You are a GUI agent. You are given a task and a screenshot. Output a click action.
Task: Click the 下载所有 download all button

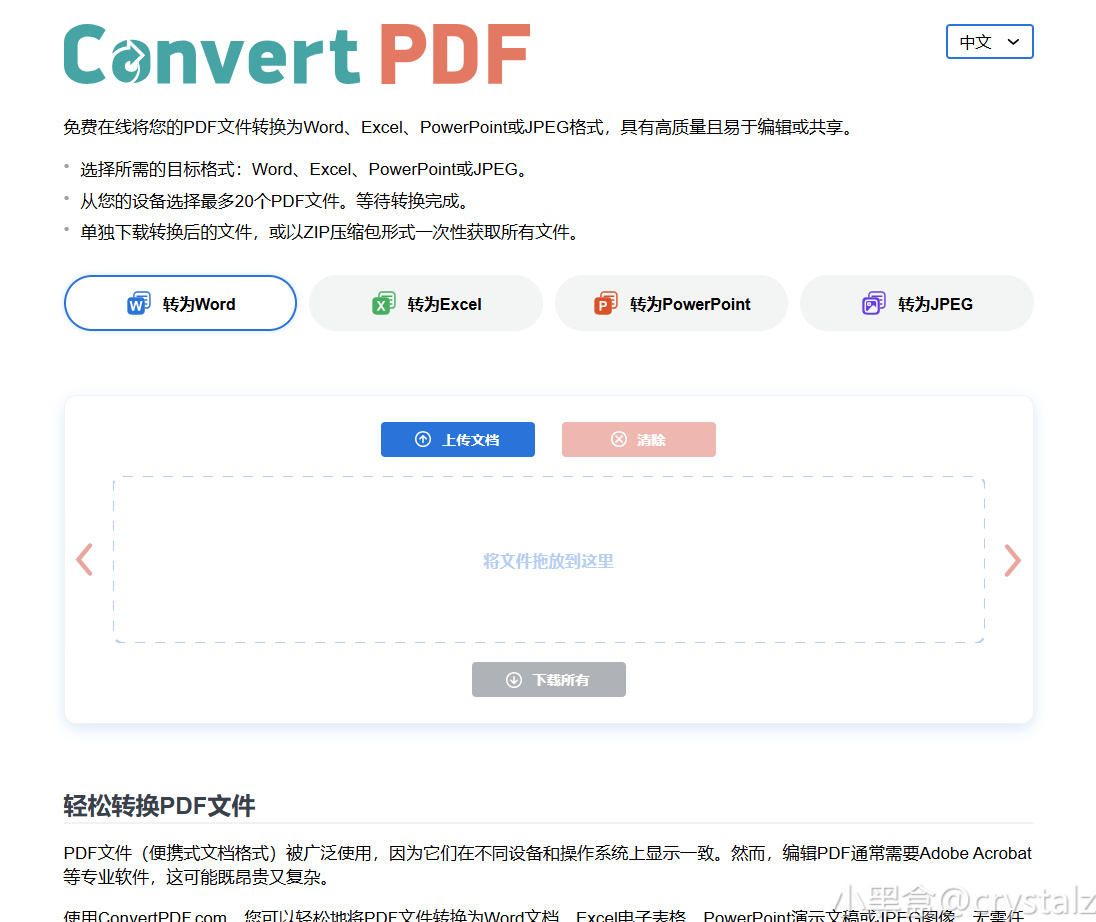549,679
